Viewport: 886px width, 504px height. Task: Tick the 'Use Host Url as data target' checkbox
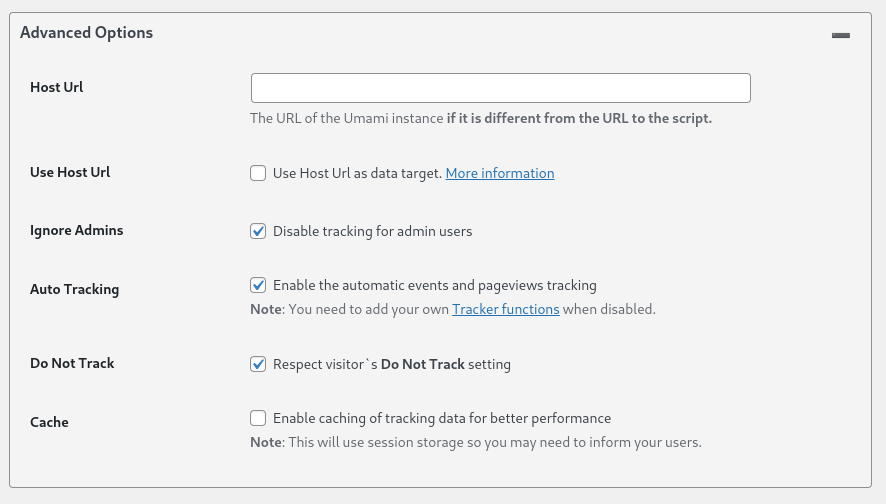coord(258,173)
